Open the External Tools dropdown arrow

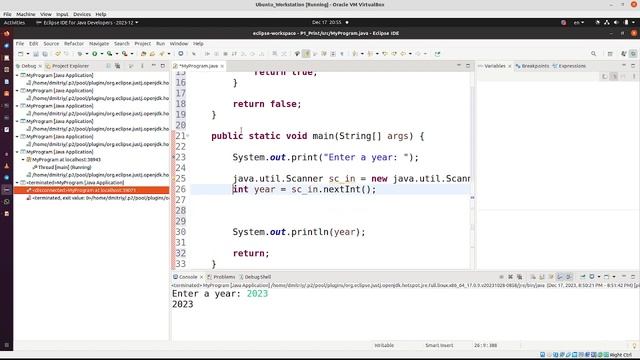tap(131, 54)
